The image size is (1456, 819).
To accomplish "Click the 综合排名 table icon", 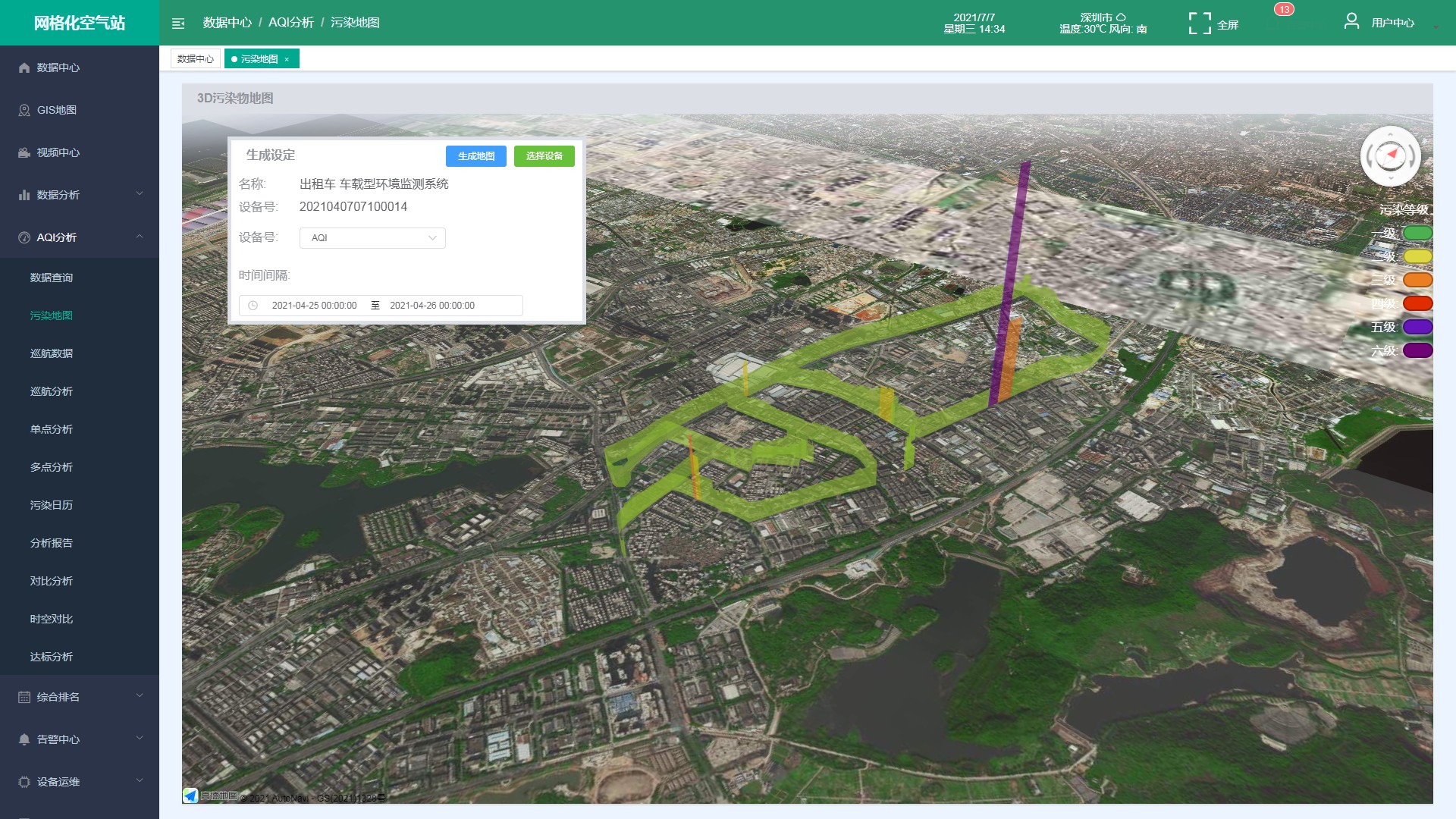I will point(24,697).
